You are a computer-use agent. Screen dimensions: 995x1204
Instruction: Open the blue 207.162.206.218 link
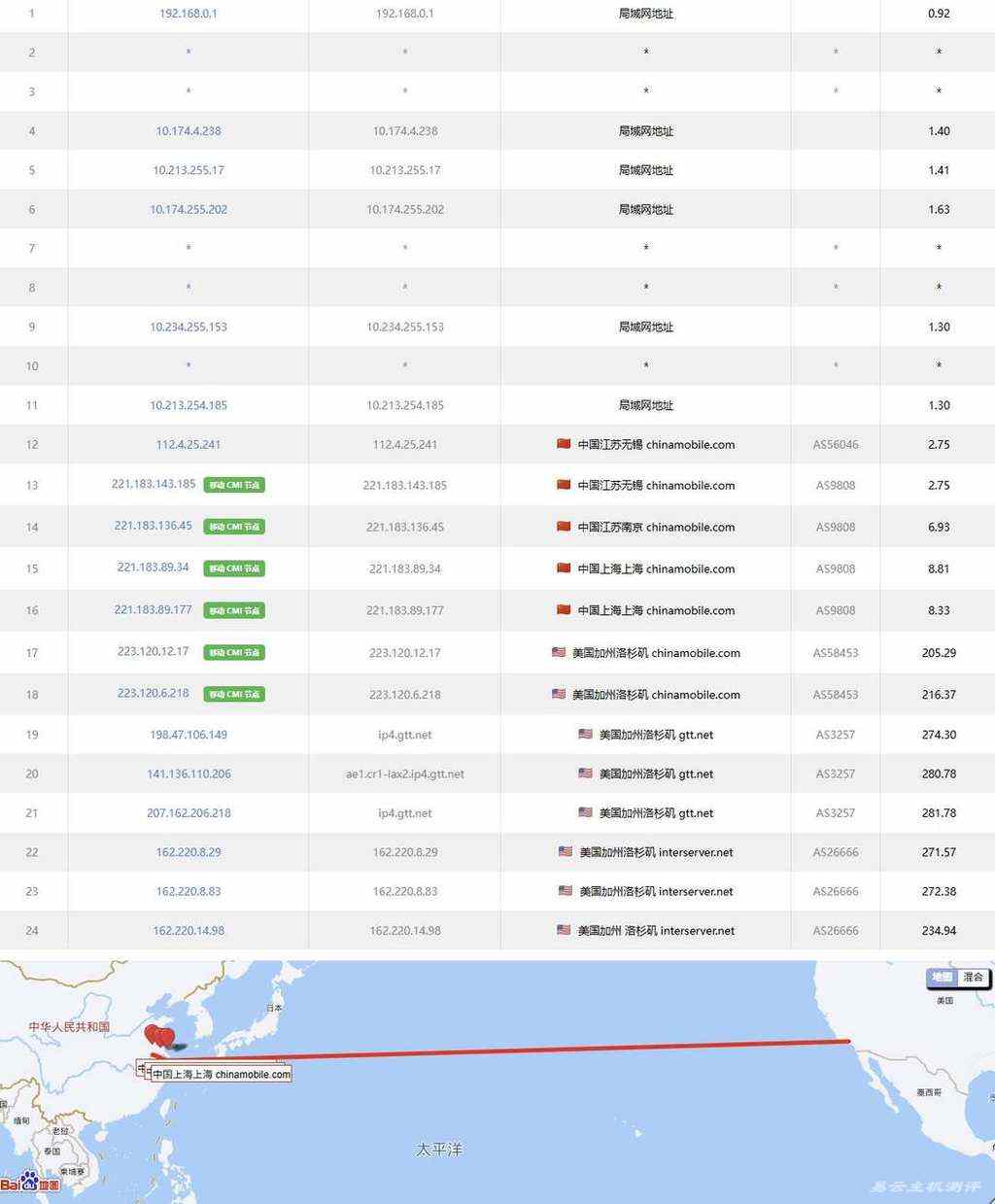pos(189,812)
